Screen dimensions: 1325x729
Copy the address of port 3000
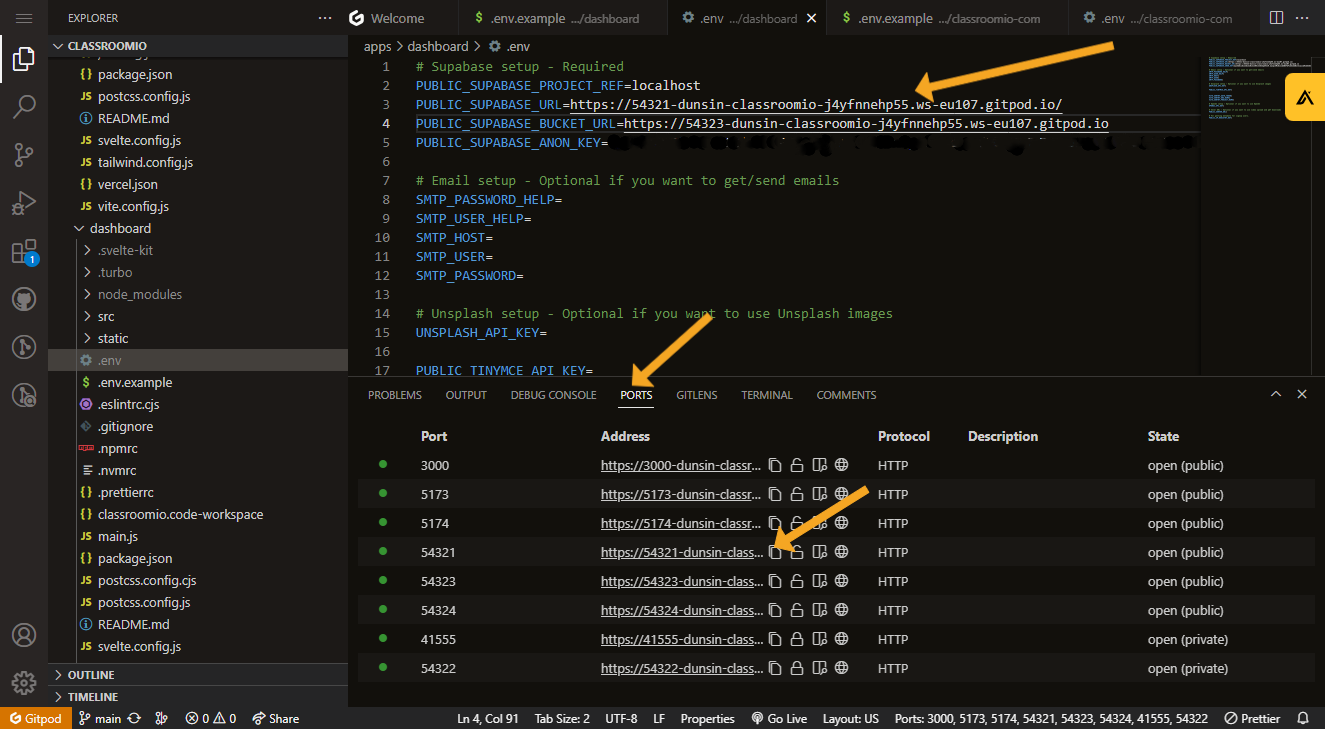[775, 464]
